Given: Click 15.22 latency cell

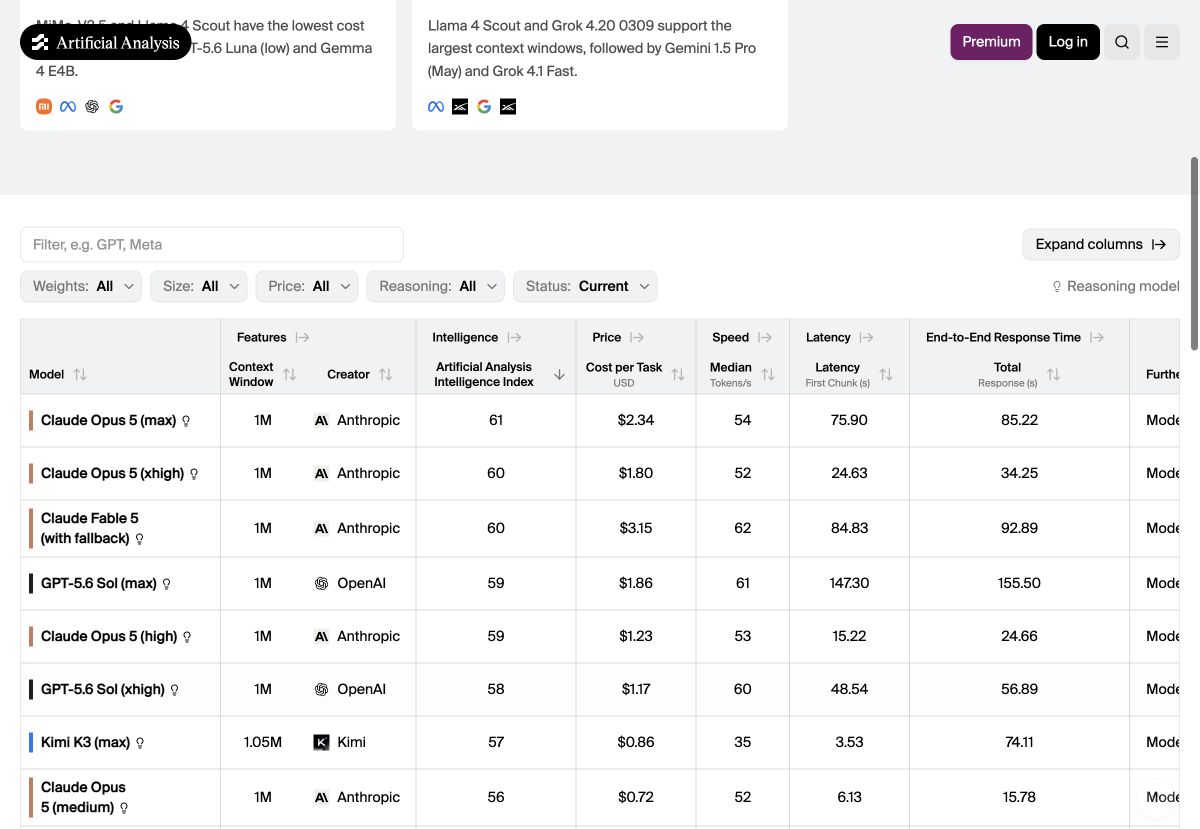Looking at the screenshot, I should [849, 636].
